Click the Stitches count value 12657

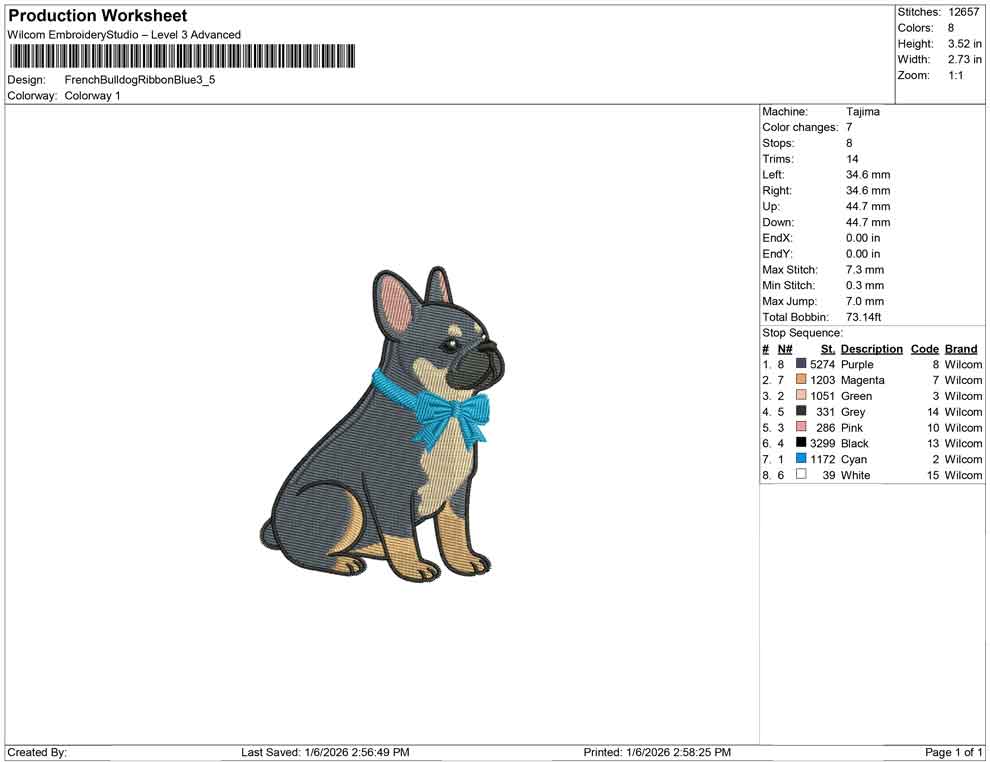966,12
